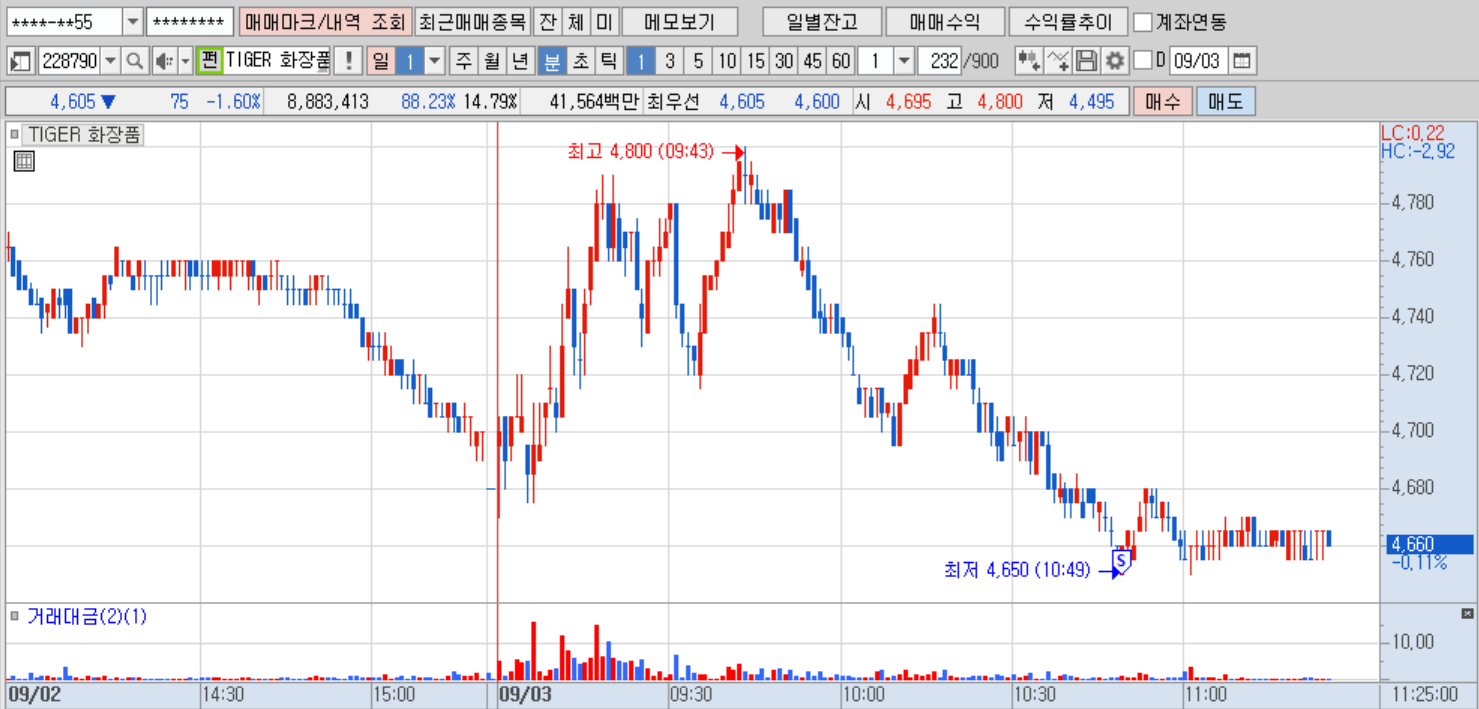Click the 232 candle count field

click(x=938, y=61)
